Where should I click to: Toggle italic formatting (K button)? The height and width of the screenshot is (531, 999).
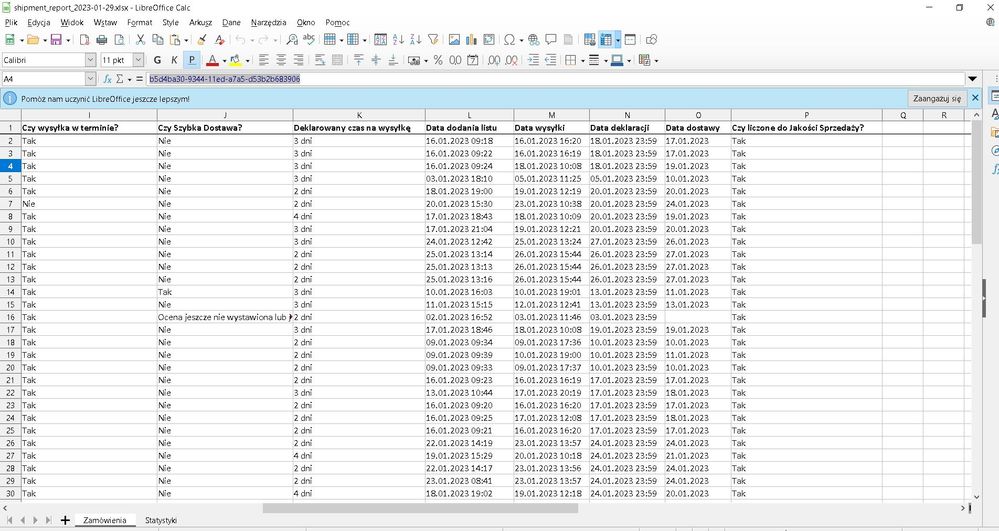[x=174, y=60]
